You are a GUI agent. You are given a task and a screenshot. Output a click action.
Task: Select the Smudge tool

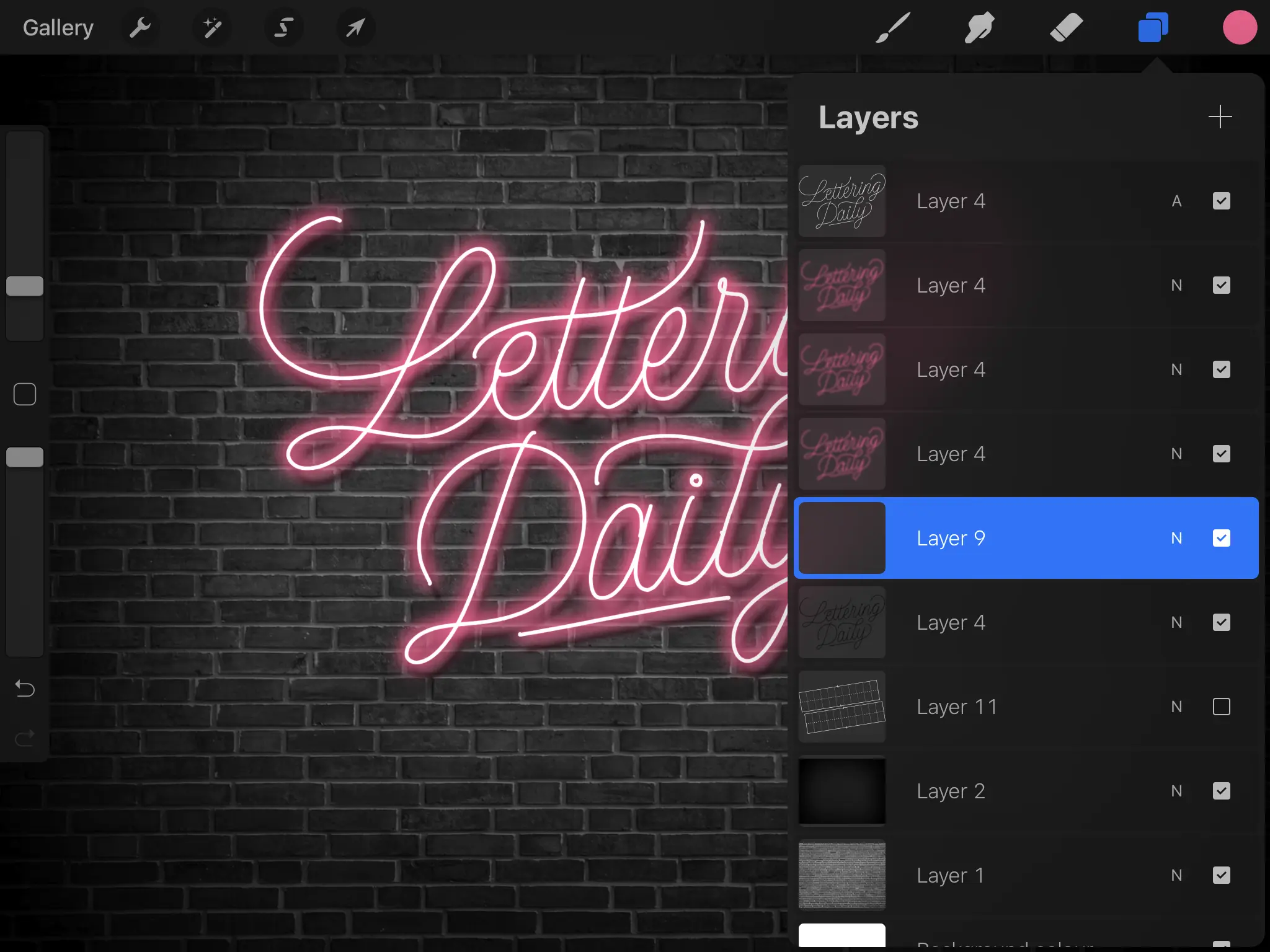coord(979,27)
